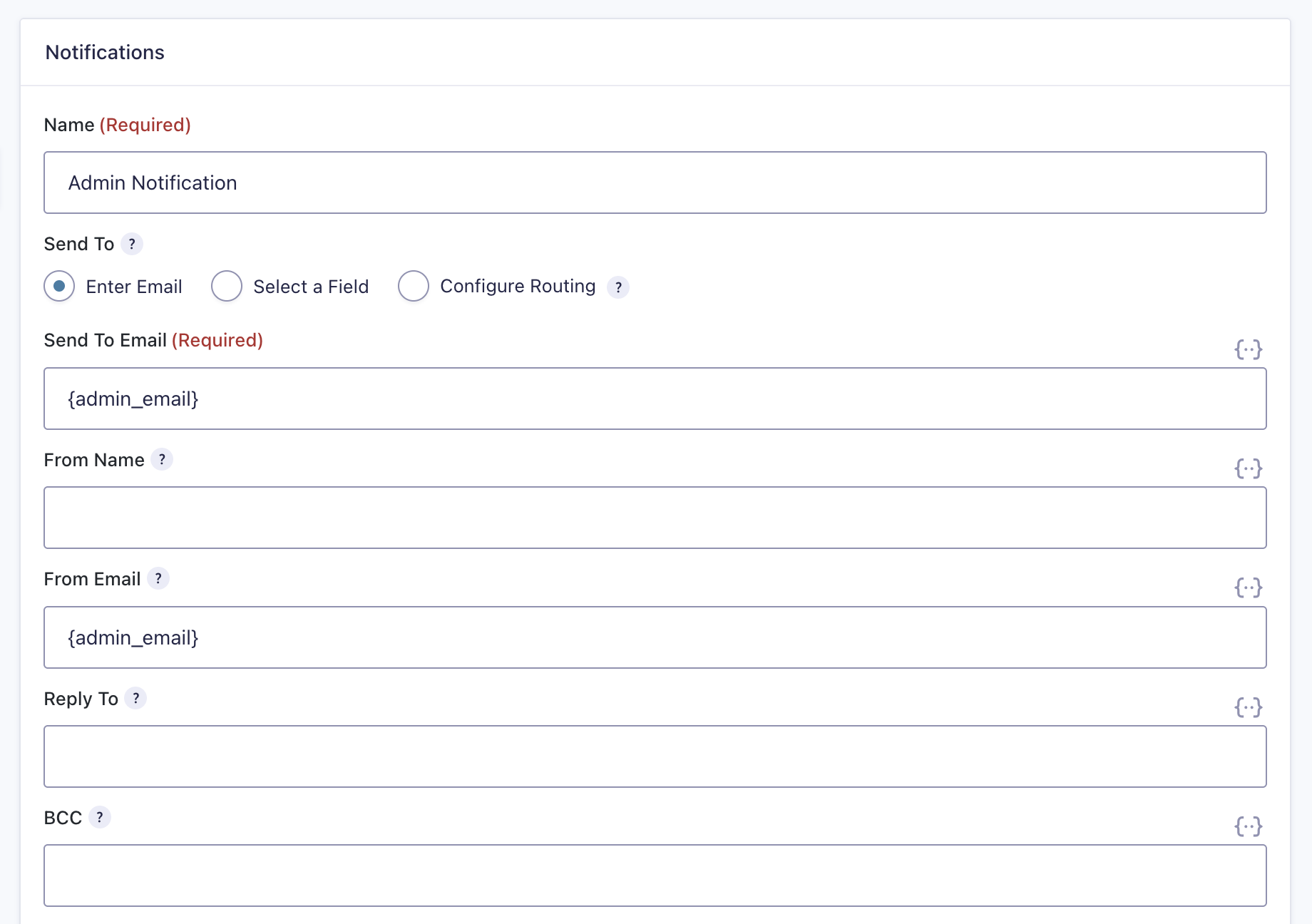Click the Select a Field label

311,287
